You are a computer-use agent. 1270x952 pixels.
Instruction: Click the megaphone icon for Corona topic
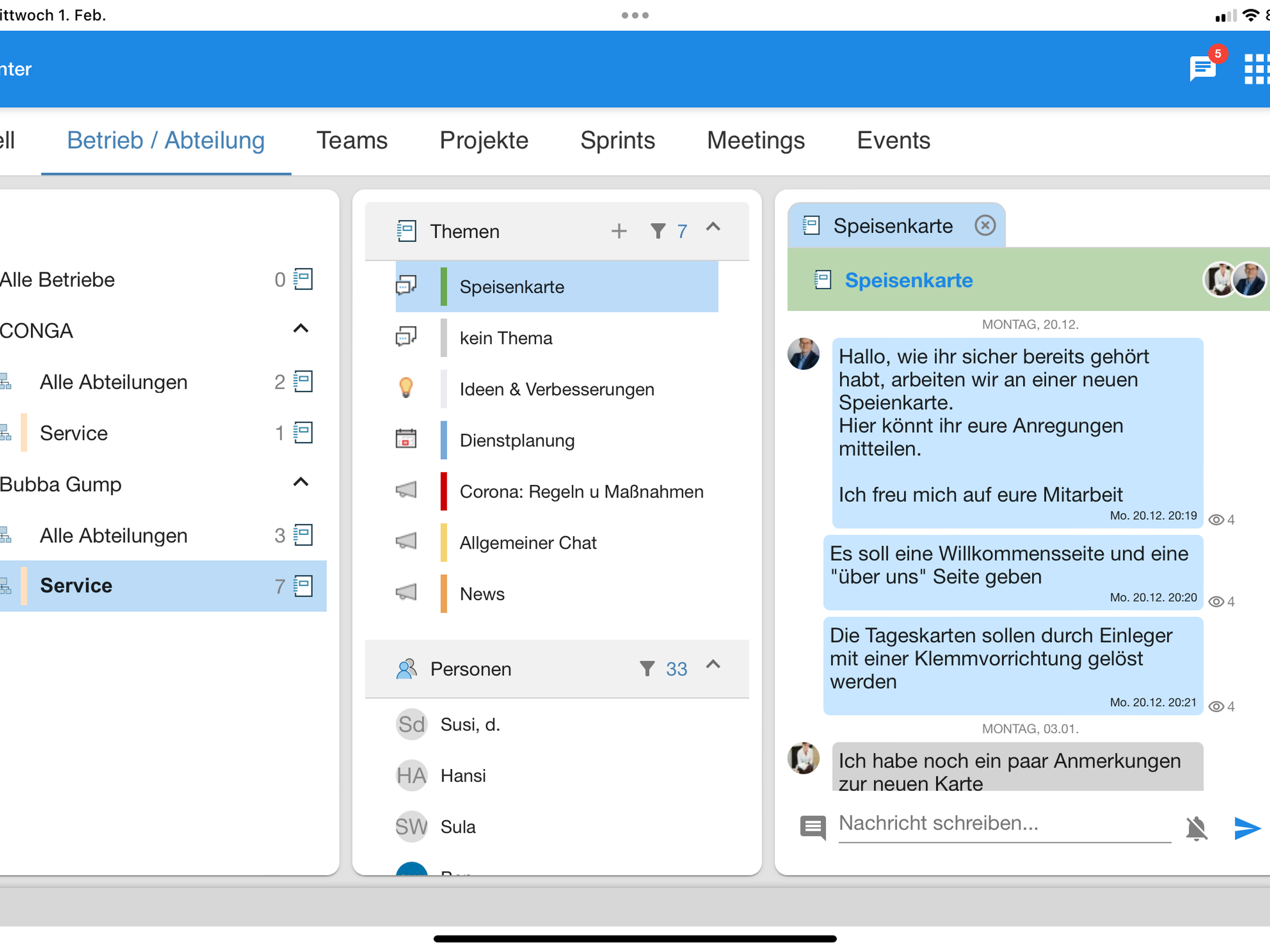click(x=406, y=490)
